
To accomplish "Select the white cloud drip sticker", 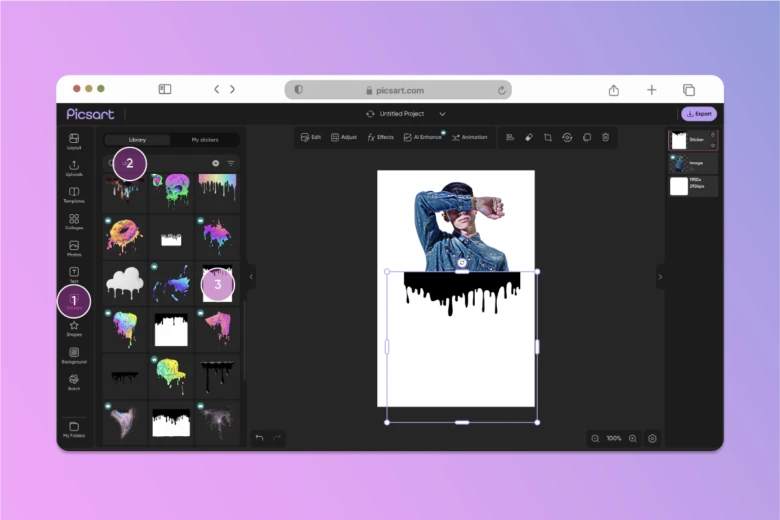I will [125, 283].
